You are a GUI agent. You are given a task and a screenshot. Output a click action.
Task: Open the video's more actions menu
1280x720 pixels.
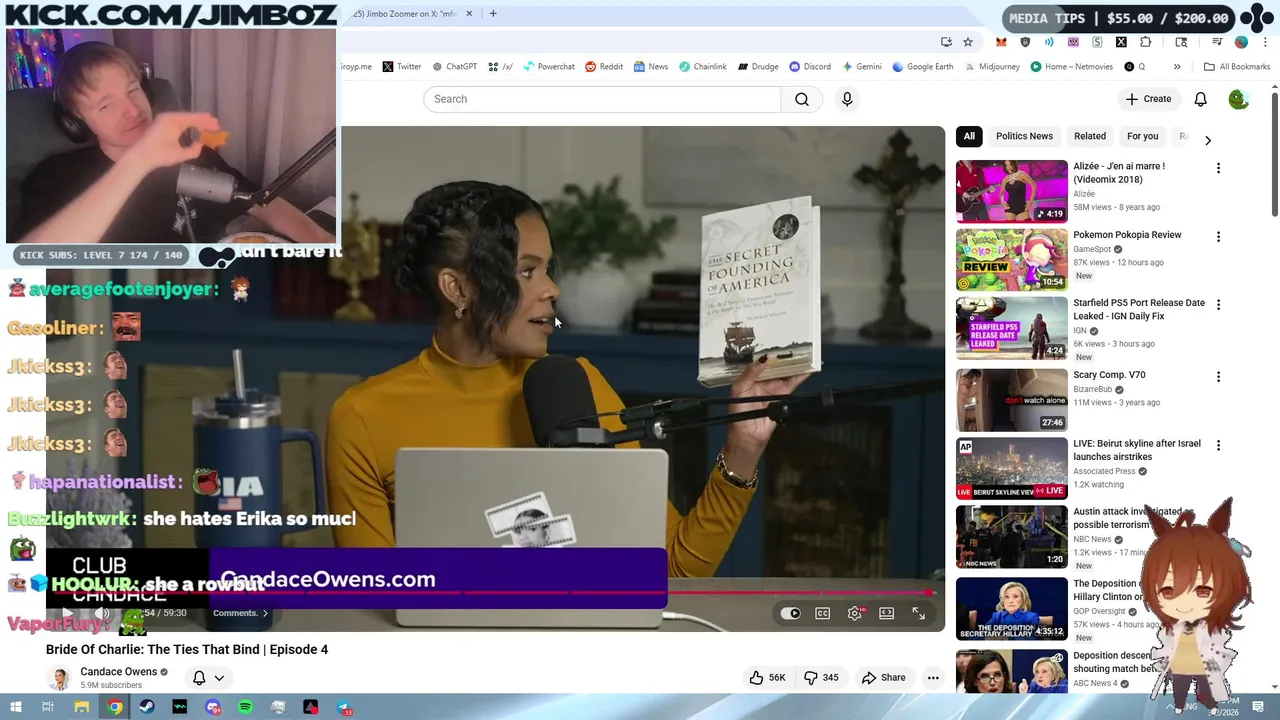933,677
